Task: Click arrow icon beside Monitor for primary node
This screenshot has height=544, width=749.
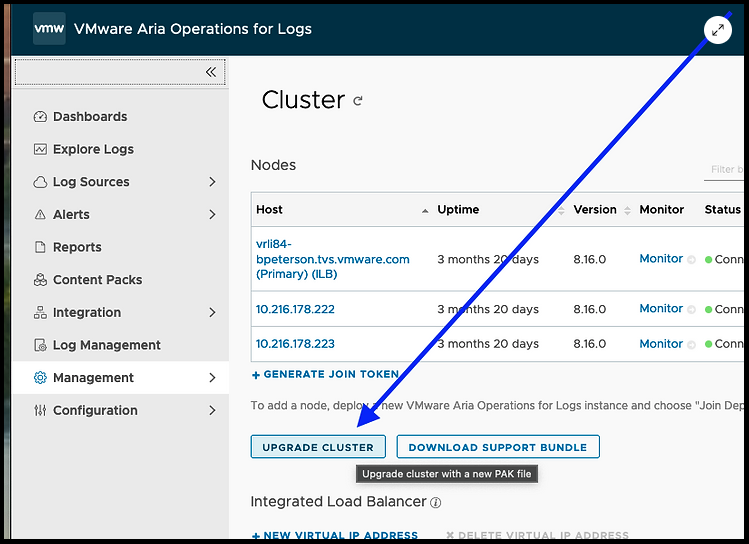Action: [691, 259]
